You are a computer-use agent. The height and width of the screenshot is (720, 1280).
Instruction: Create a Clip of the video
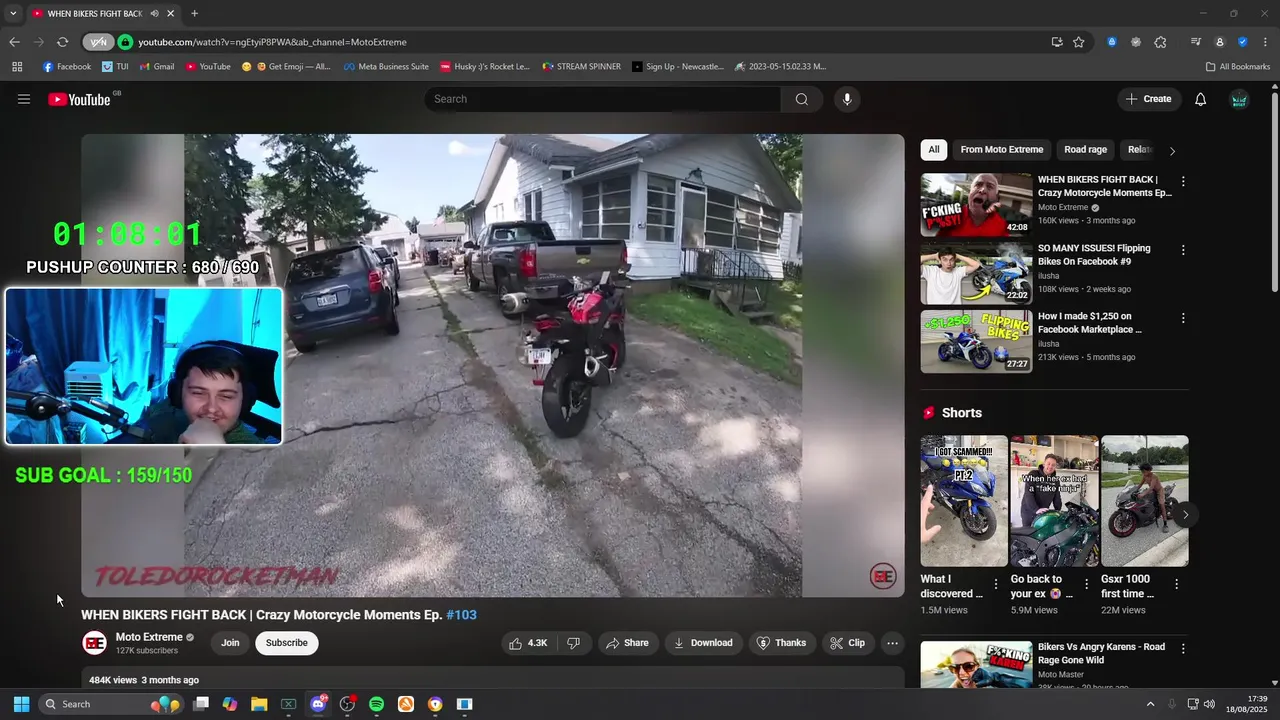pyautogui.click(x=848, y=643)
